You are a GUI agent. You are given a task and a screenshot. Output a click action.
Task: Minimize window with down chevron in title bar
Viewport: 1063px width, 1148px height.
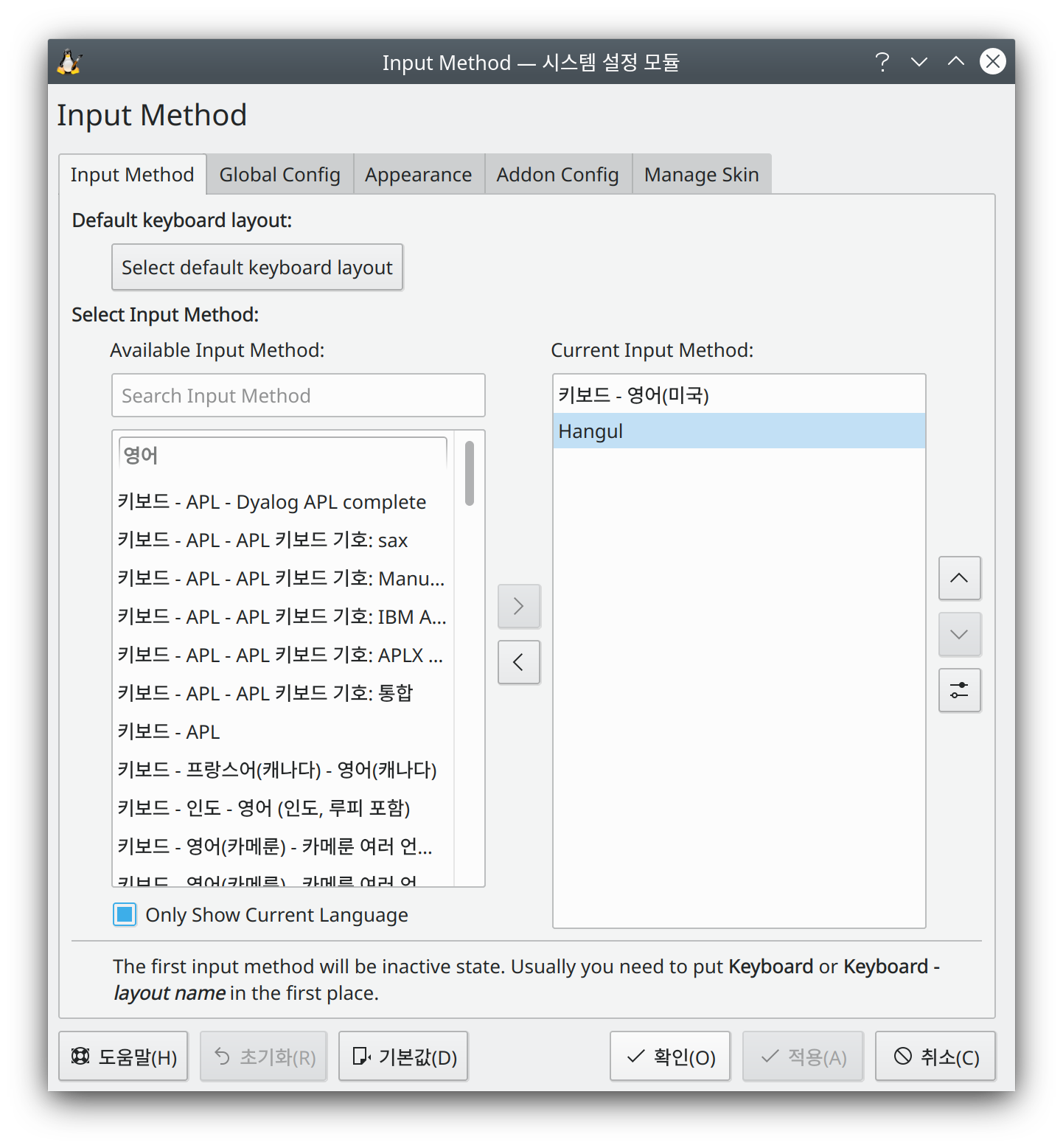pos(919,62)
